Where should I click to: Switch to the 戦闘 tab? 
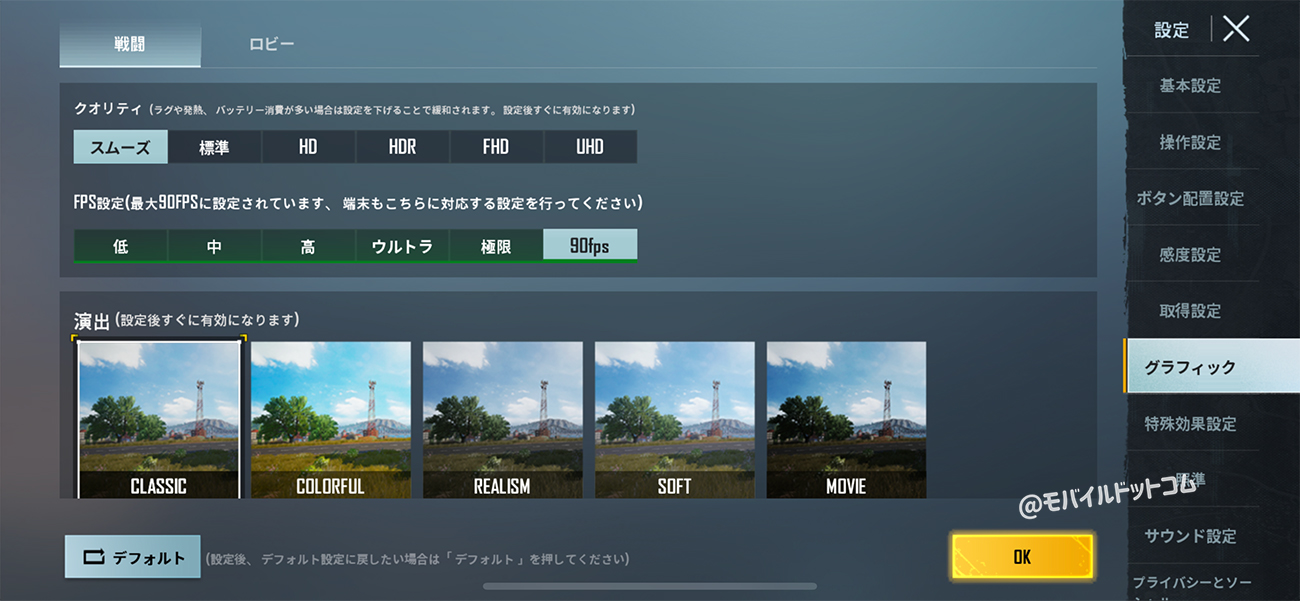point(130,45)
